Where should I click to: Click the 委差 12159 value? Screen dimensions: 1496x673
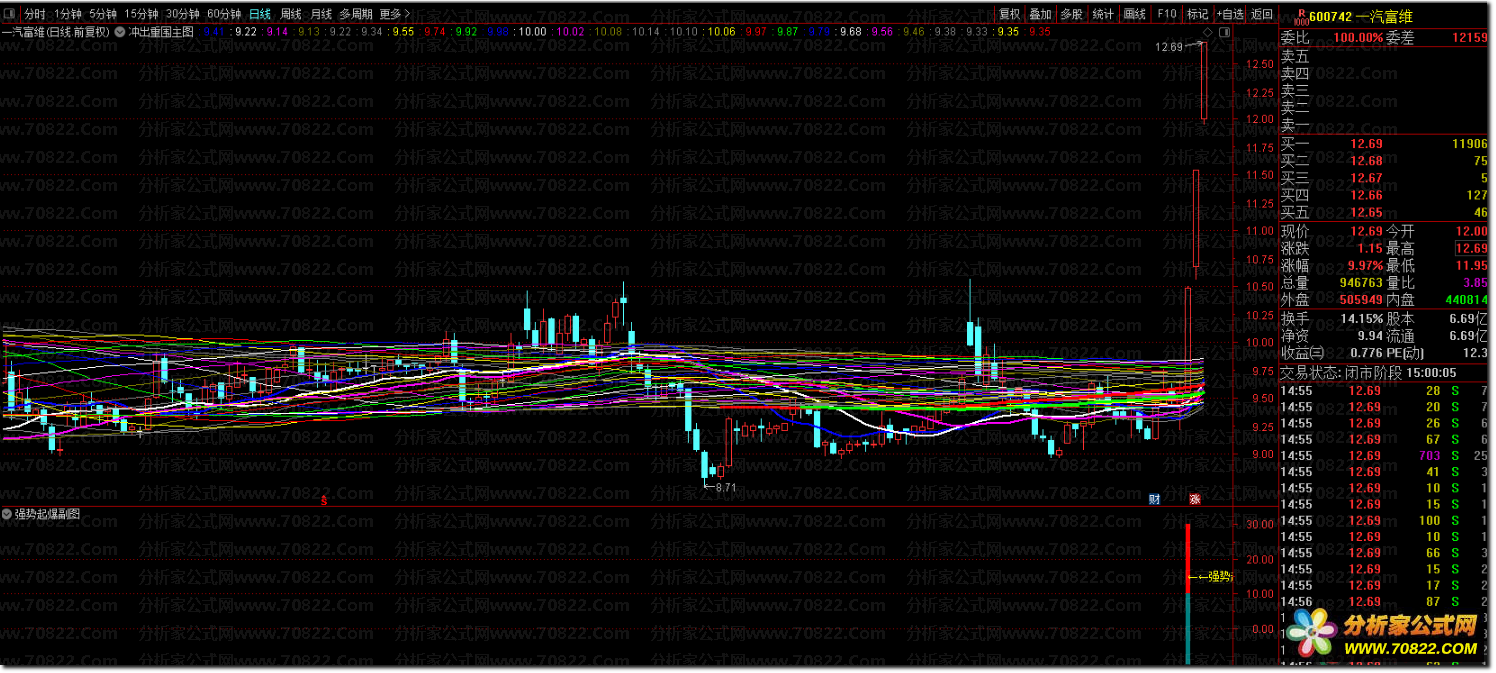(1469, 37)
